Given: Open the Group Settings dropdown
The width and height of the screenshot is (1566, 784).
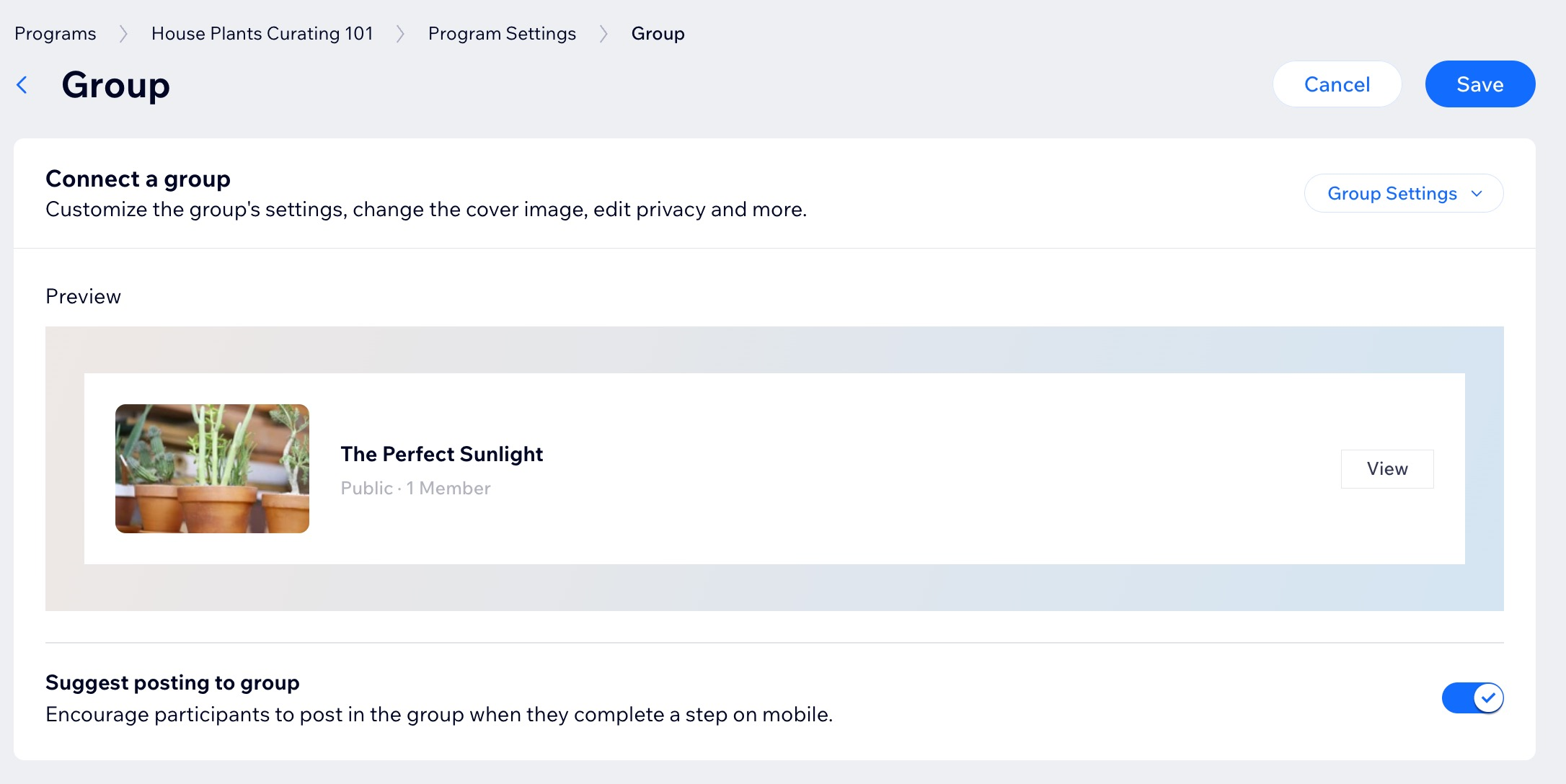Looking at the screenshot, I should click(x=1402, y=194).
